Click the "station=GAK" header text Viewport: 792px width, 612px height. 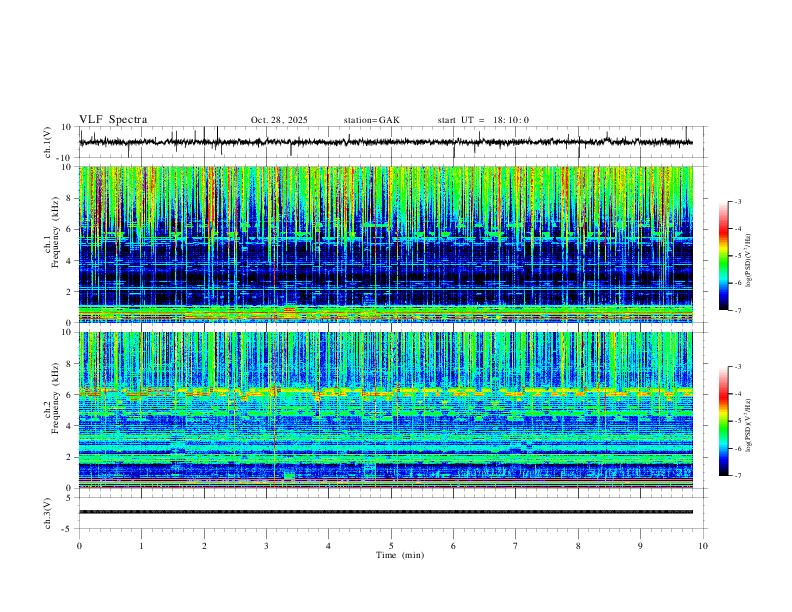point(371,120)
